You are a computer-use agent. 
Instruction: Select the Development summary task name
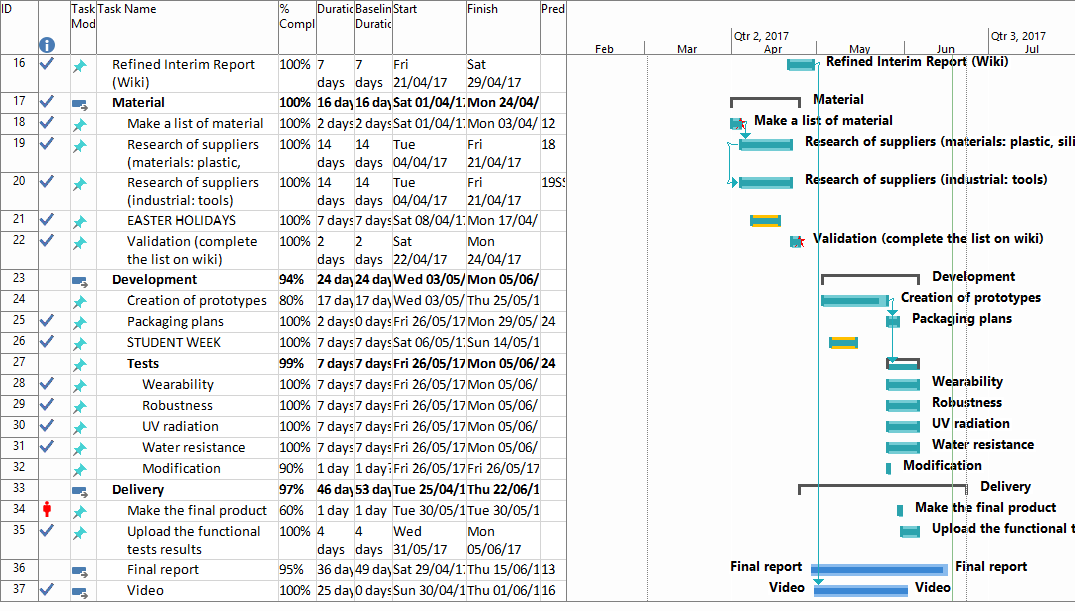[x=154, y=280]
